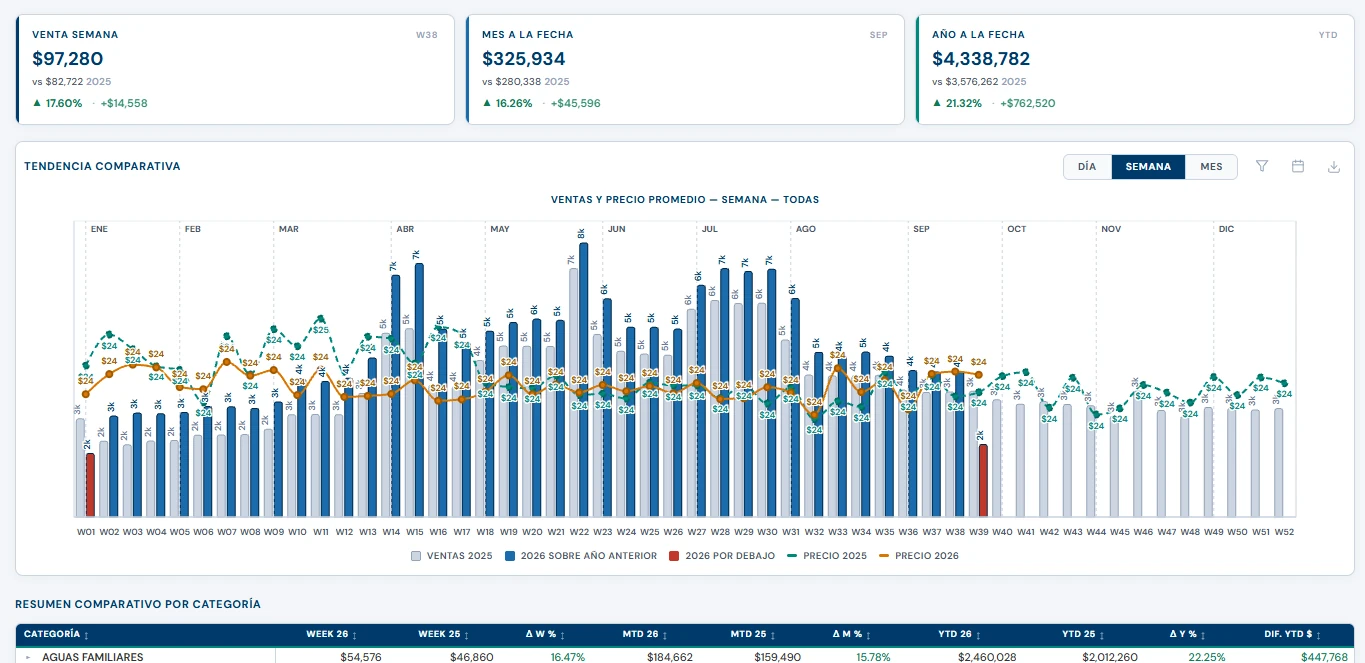This screenshot has width=1365, height=663.
Task: Click the W52 axis label
Action: (x=1284, y=532)
